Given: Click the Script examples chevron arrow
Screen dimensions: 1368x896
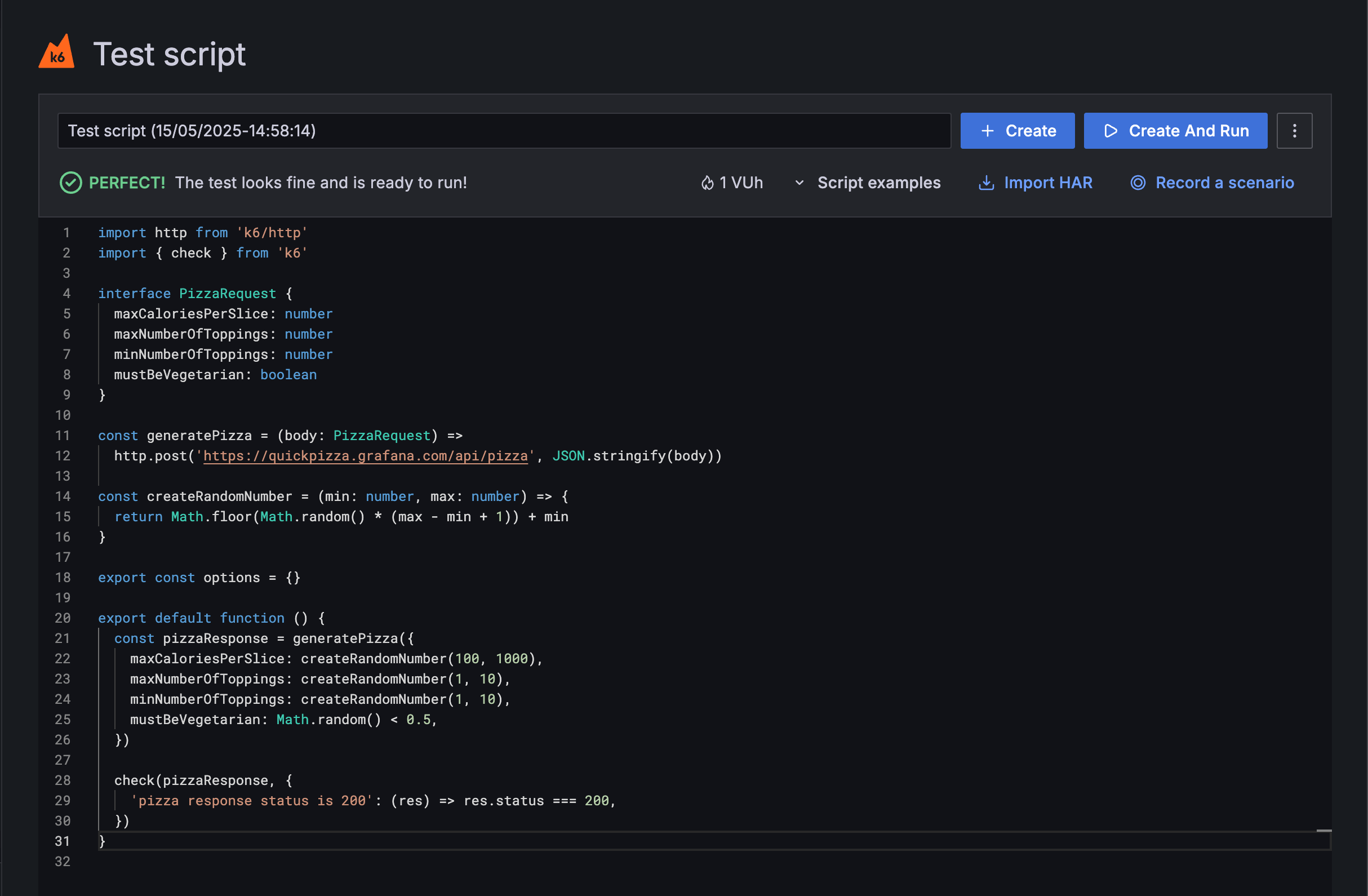Looking at the screenshot, I should (x=799, y=183).
